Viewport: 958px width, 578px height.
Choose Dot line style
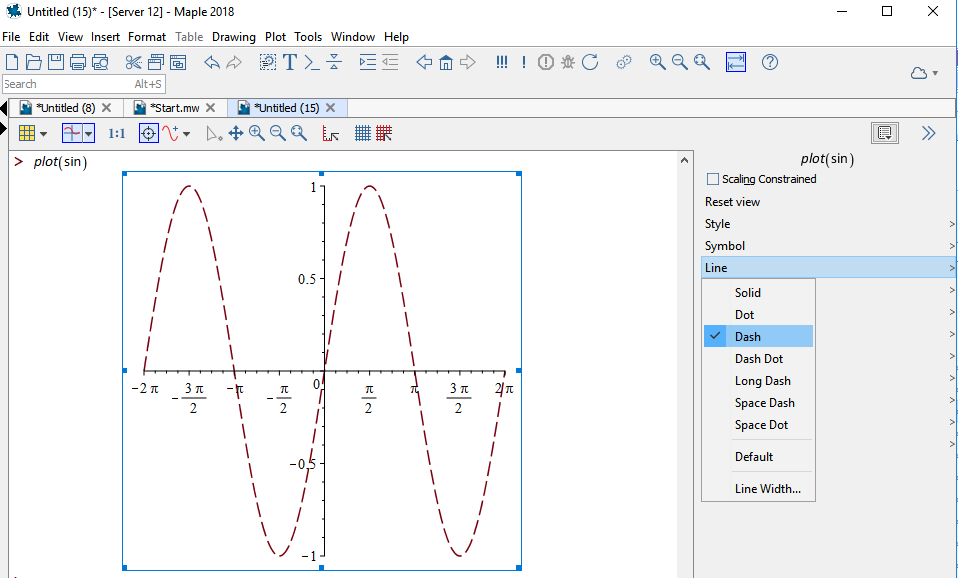pyautogui.click(x=758, y=315)
